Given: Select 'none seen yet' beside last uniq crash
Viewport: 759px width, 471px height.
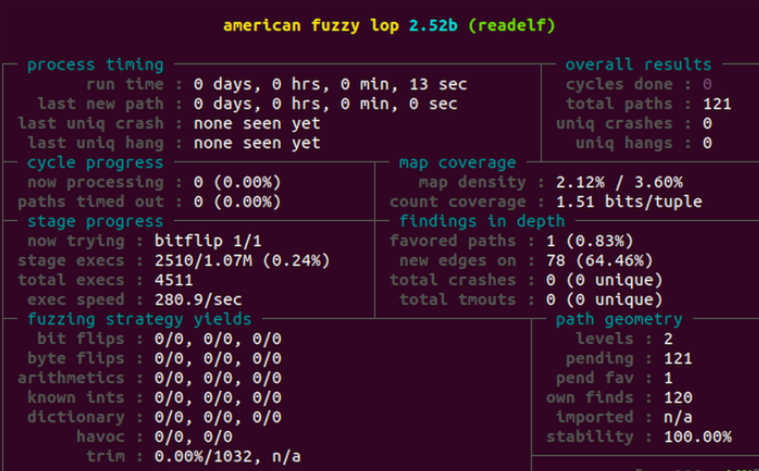Looking at the screenshot, I should [x=257, y=123].
